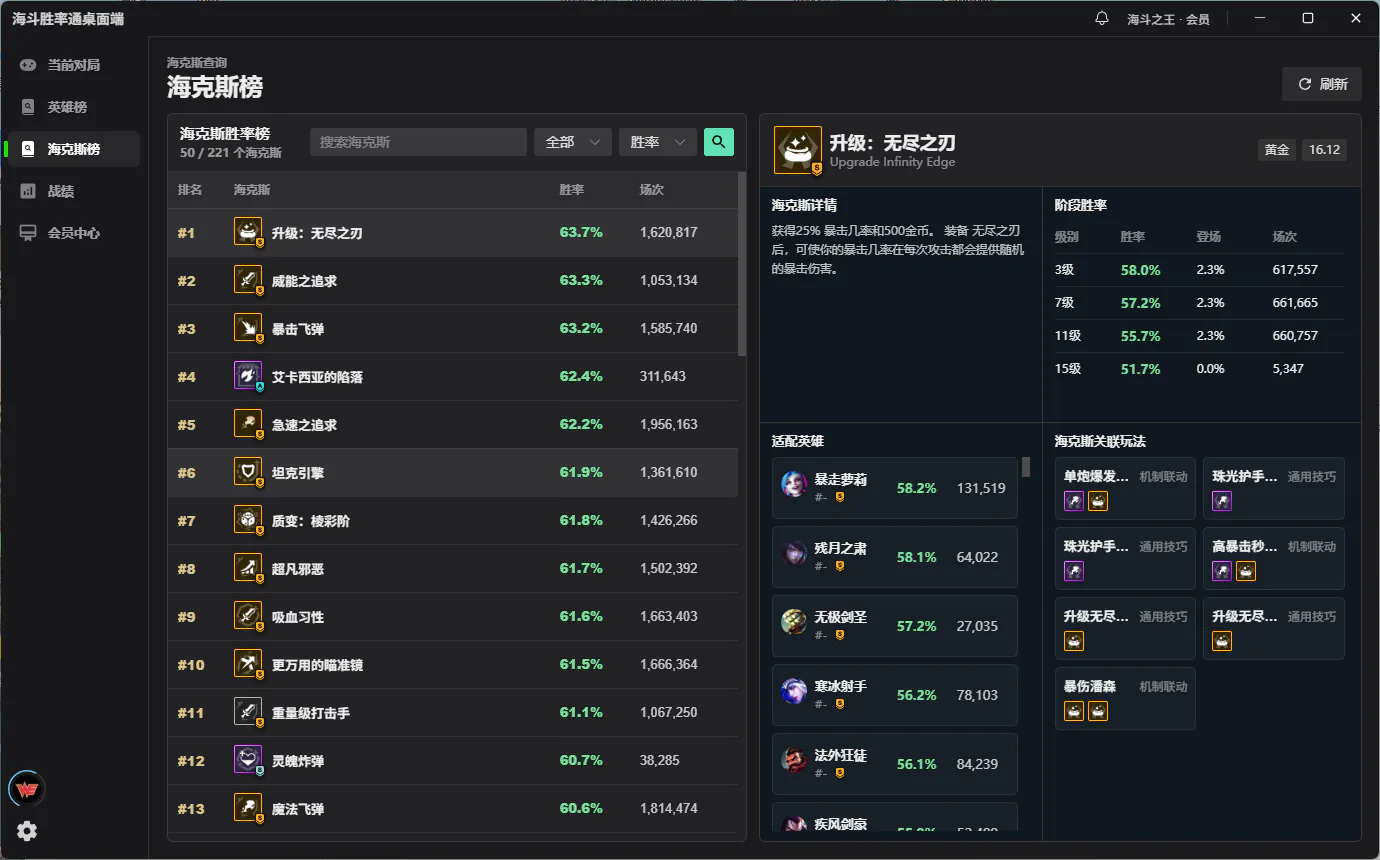Click the 61.9% win rate of 坦克引擎
Image resolution: width=1380 pixels, height=860 pixels.
click(581, 473)
